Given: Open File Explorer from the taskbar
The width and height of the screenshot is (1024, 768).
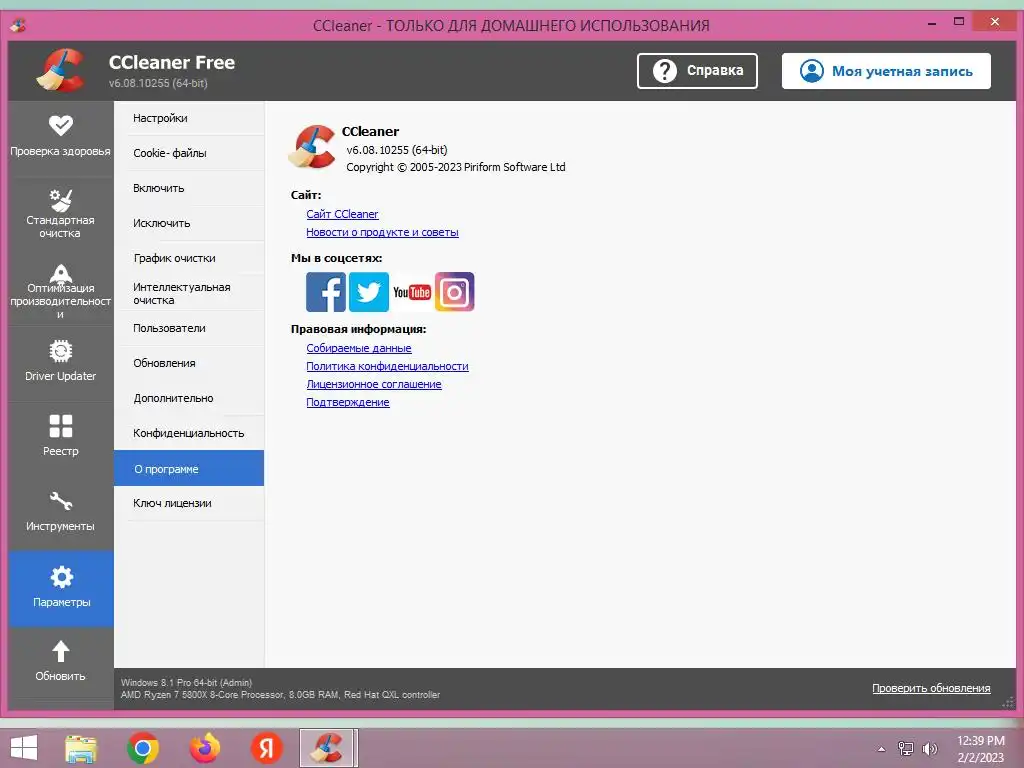Looking at the screenshot, I should pyautogui.click(x=81, y=748).
